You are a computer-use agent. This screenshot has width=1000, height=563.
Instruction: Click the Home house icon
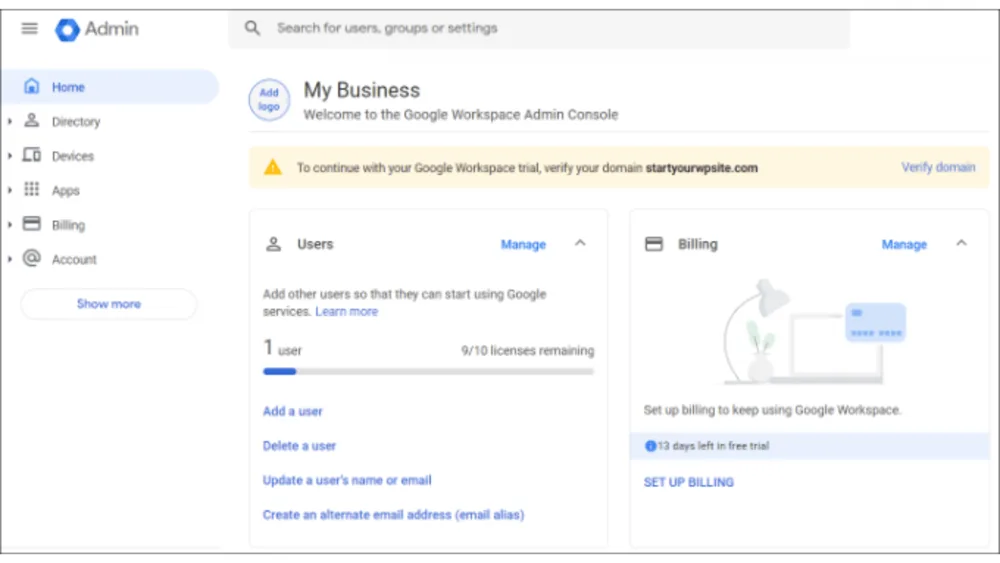(31, 86)
